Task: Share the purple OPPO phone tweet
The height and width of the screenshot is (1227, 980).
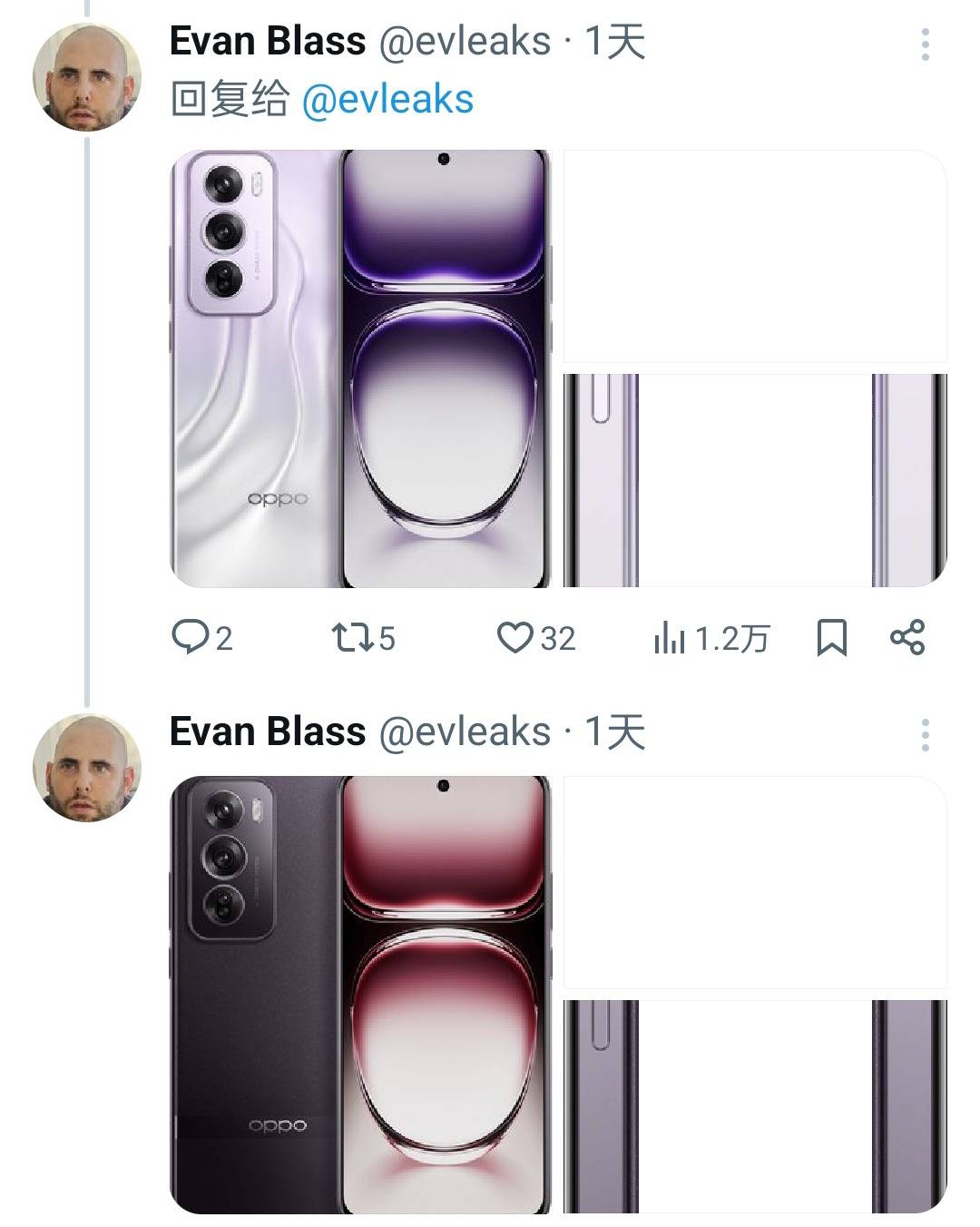Action: point(907,637)
